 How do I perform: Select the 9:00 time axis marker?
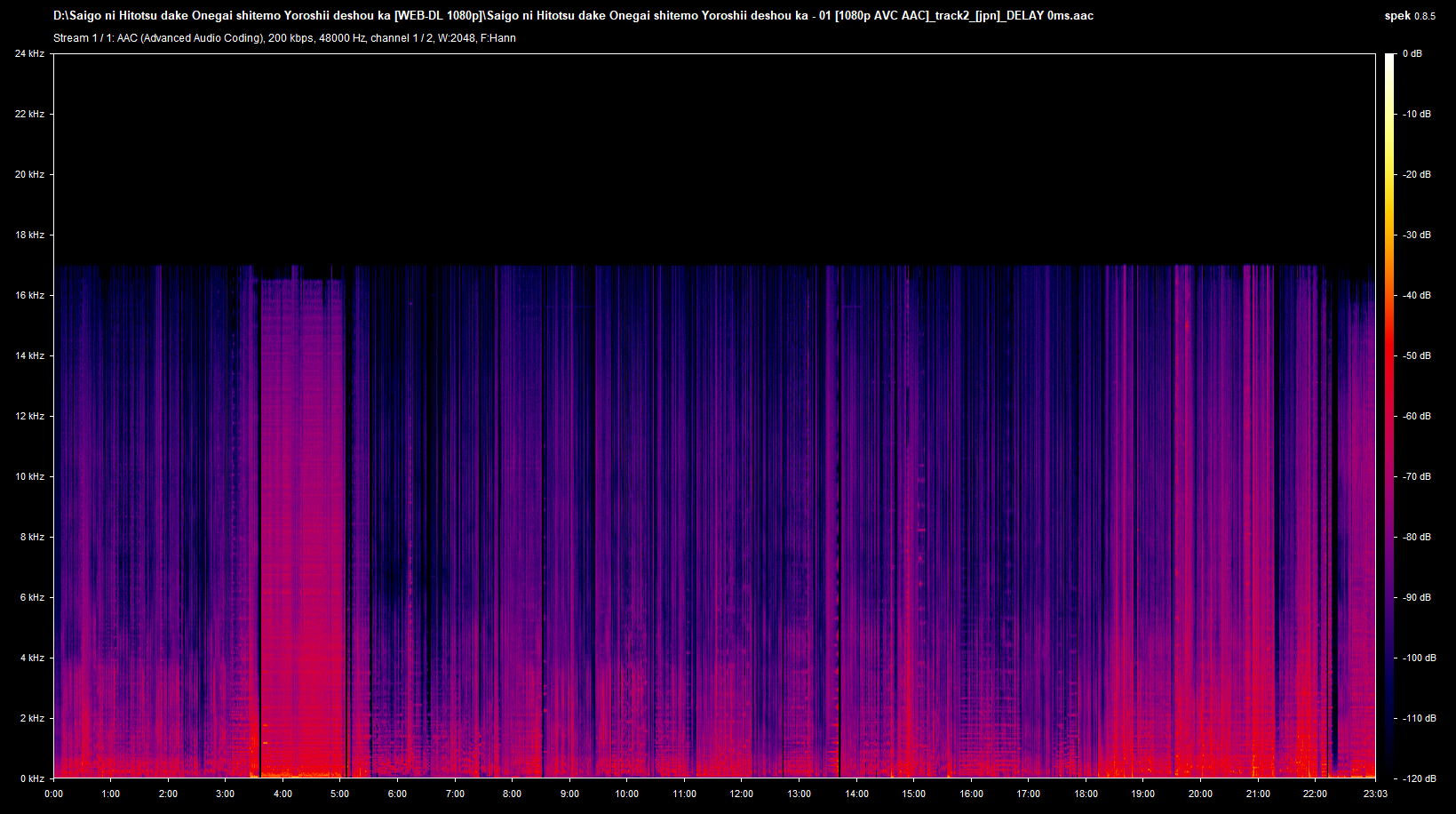569,794
